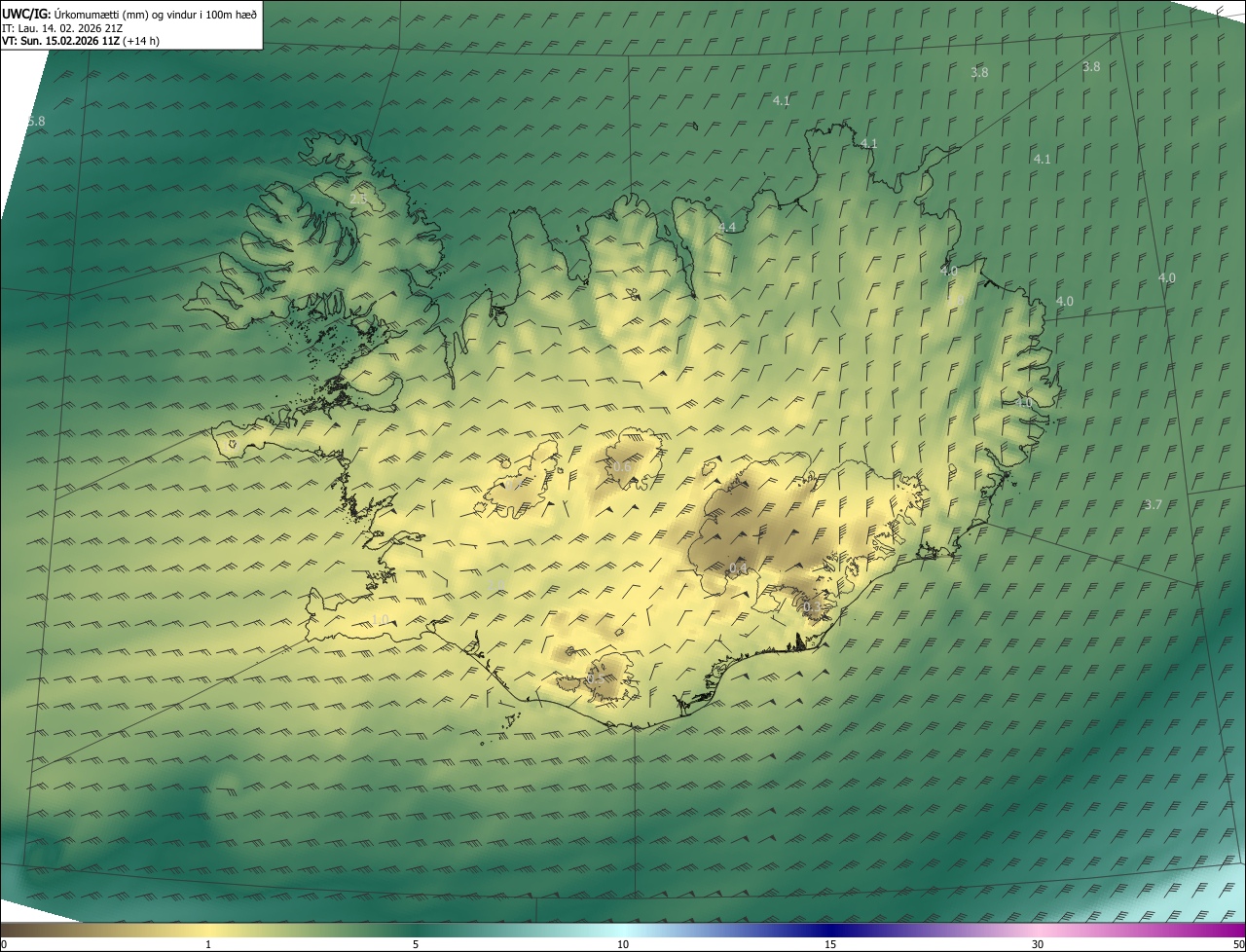Image resolution: width=1246 pixels, height=952 pixels.
Task: Click the 3.7 value label on the map
Action: [1154, 504]
